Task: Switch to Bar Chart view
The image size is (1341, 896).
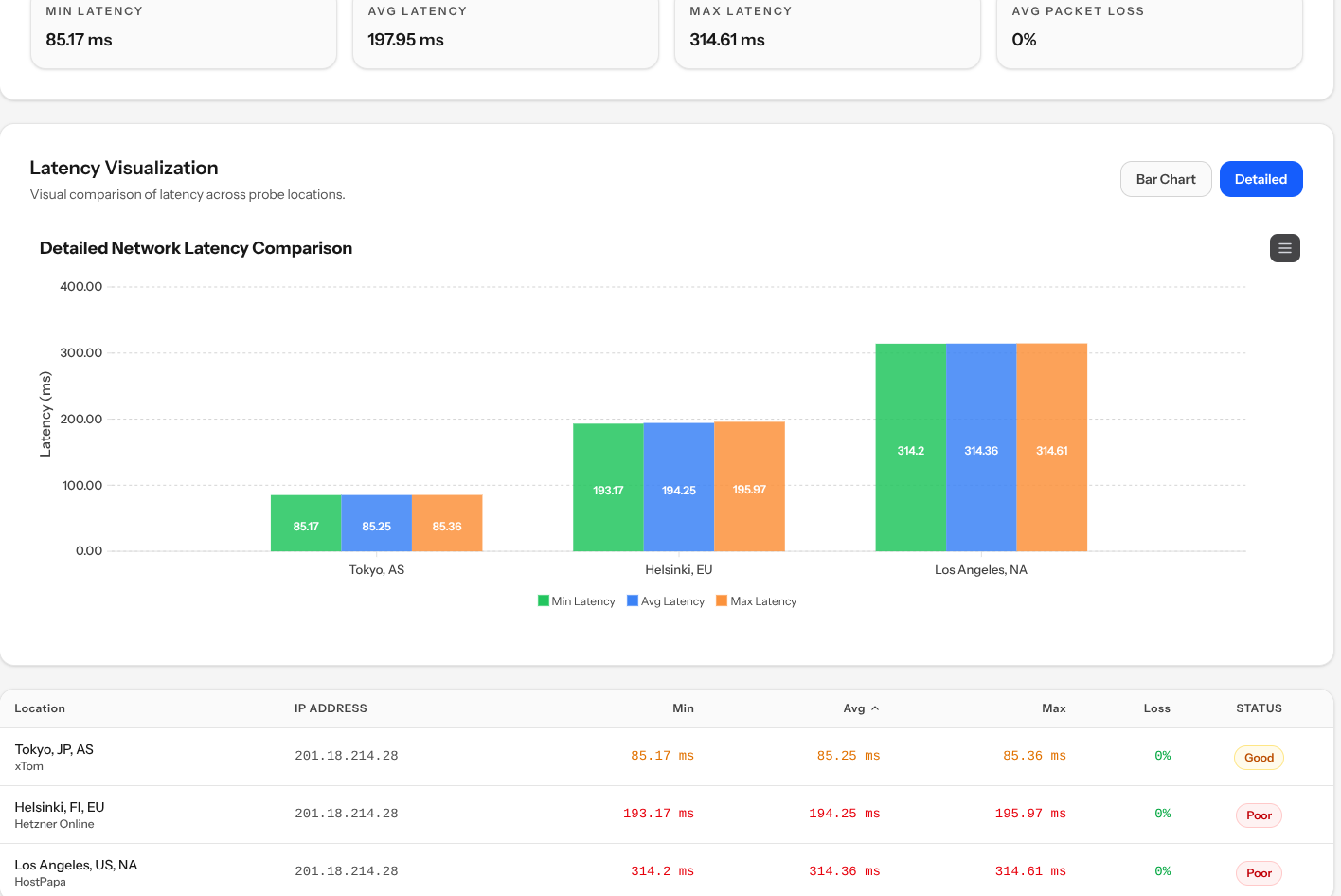Action: (x=1166, y=179)
